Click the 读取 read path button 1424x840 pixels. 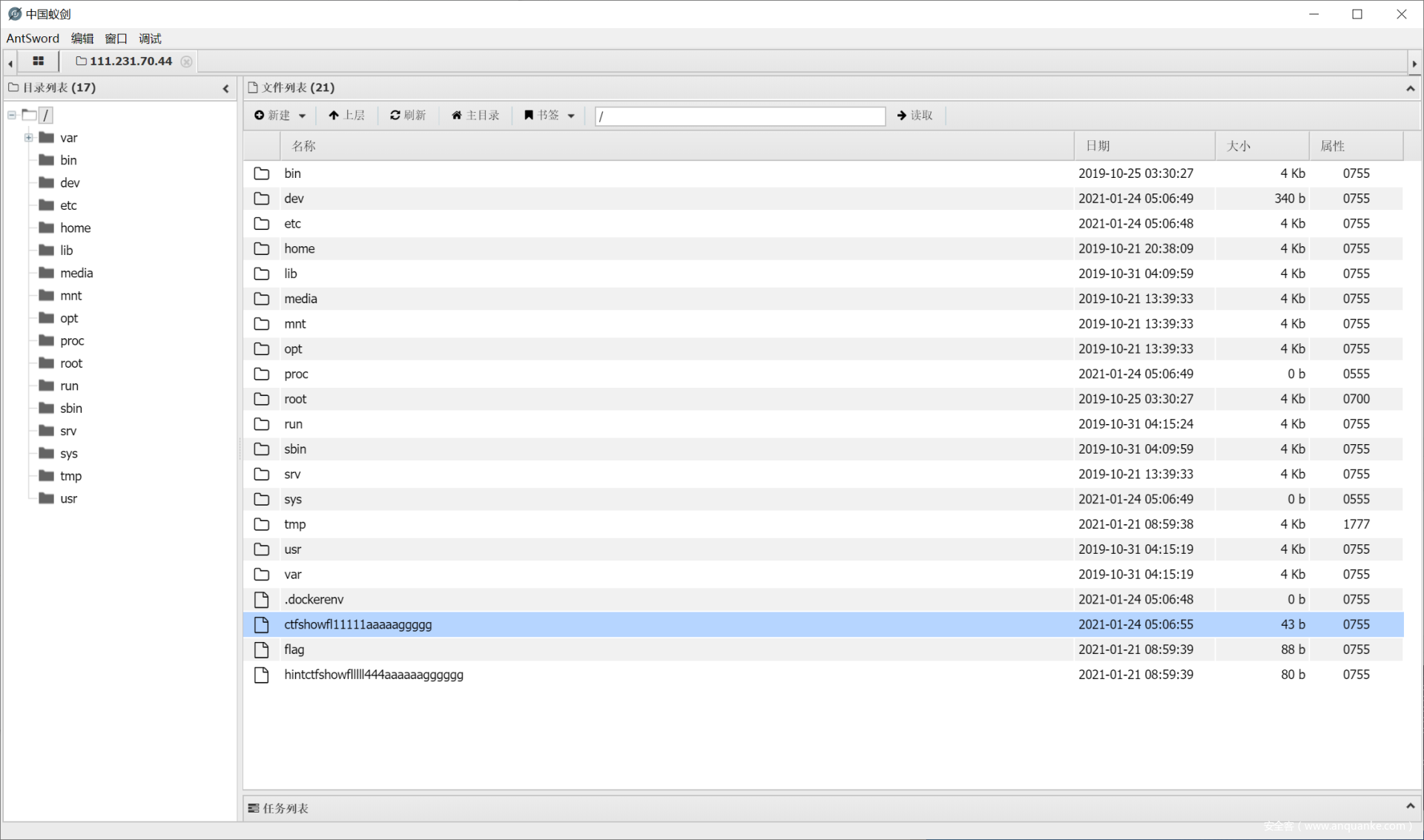[914, 115]
